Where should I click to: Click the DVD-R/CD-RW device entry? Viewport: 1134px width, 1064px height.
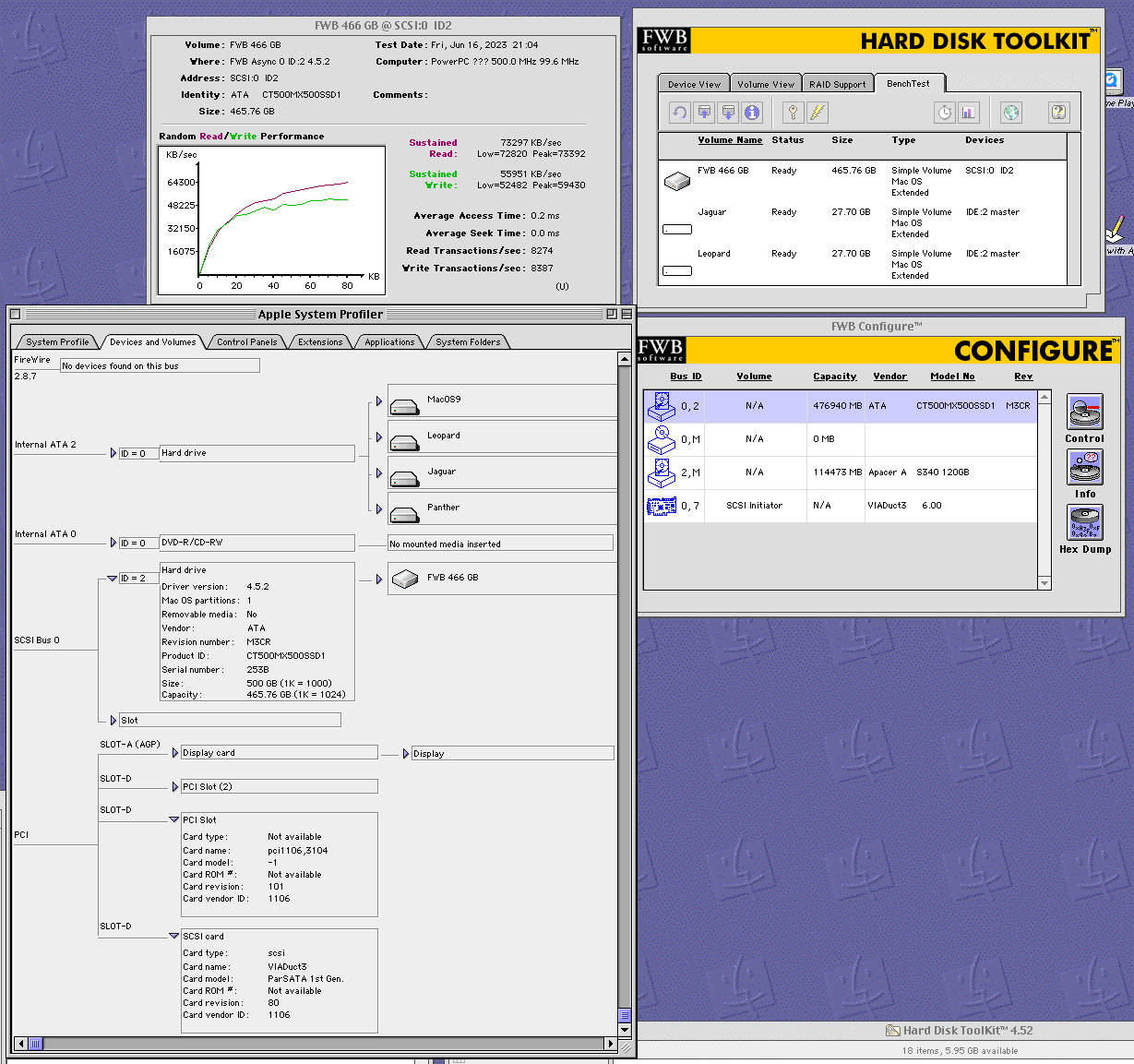[x=257, y=543]
